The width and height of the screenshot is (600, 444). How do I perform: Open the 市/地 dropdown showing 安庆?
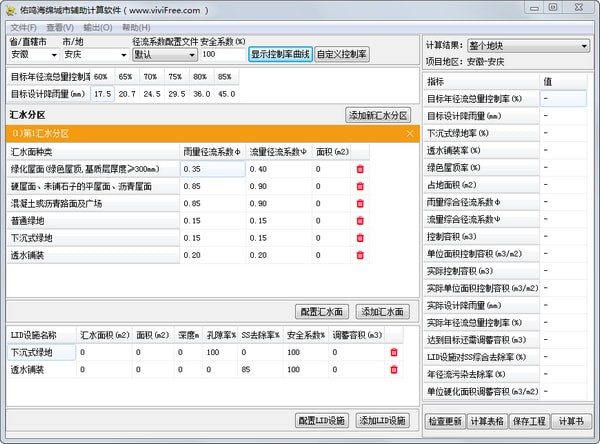click(95, 55)
